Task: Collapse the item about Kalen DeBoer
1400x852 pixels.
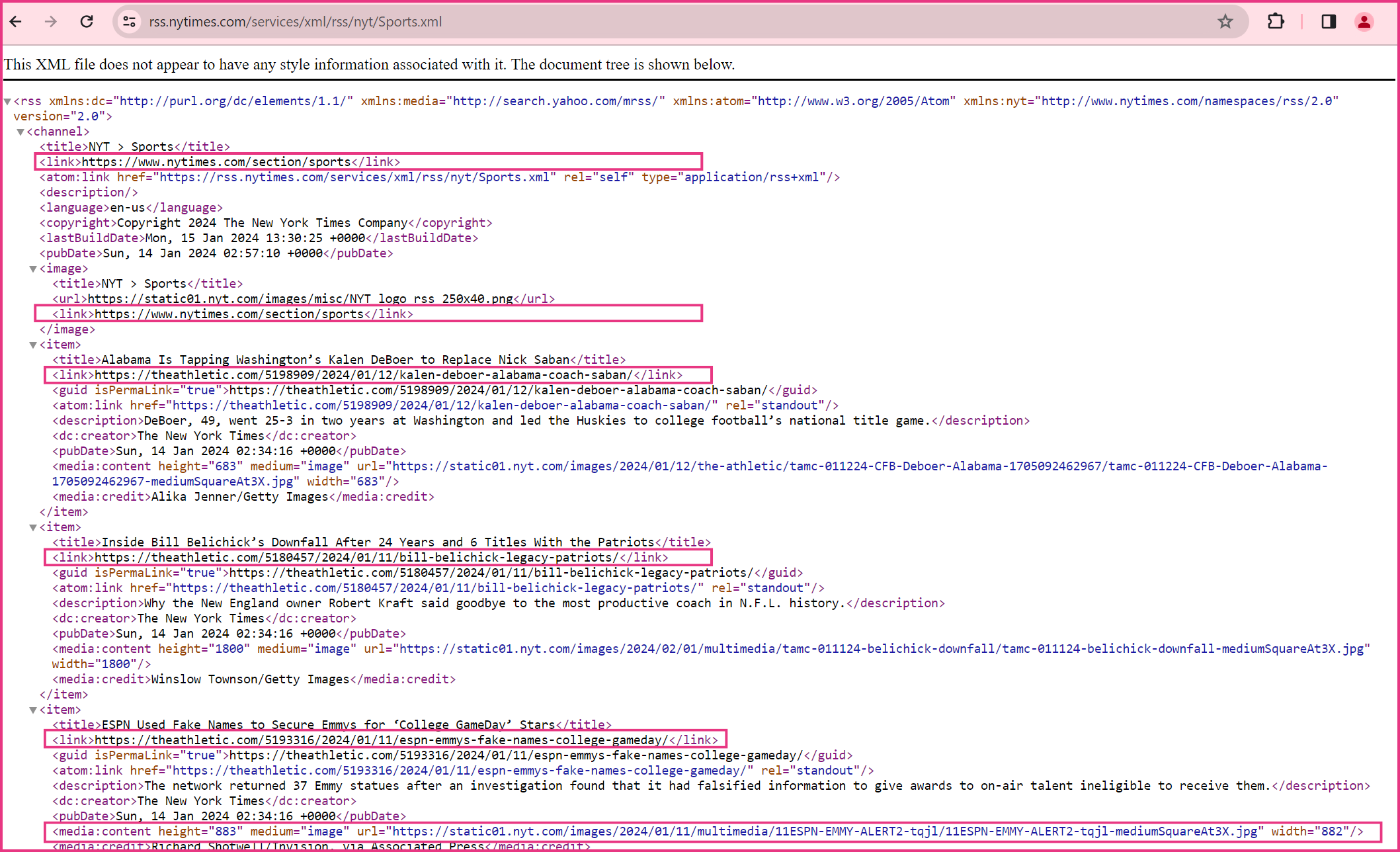Action: click(x=33, y=345)
